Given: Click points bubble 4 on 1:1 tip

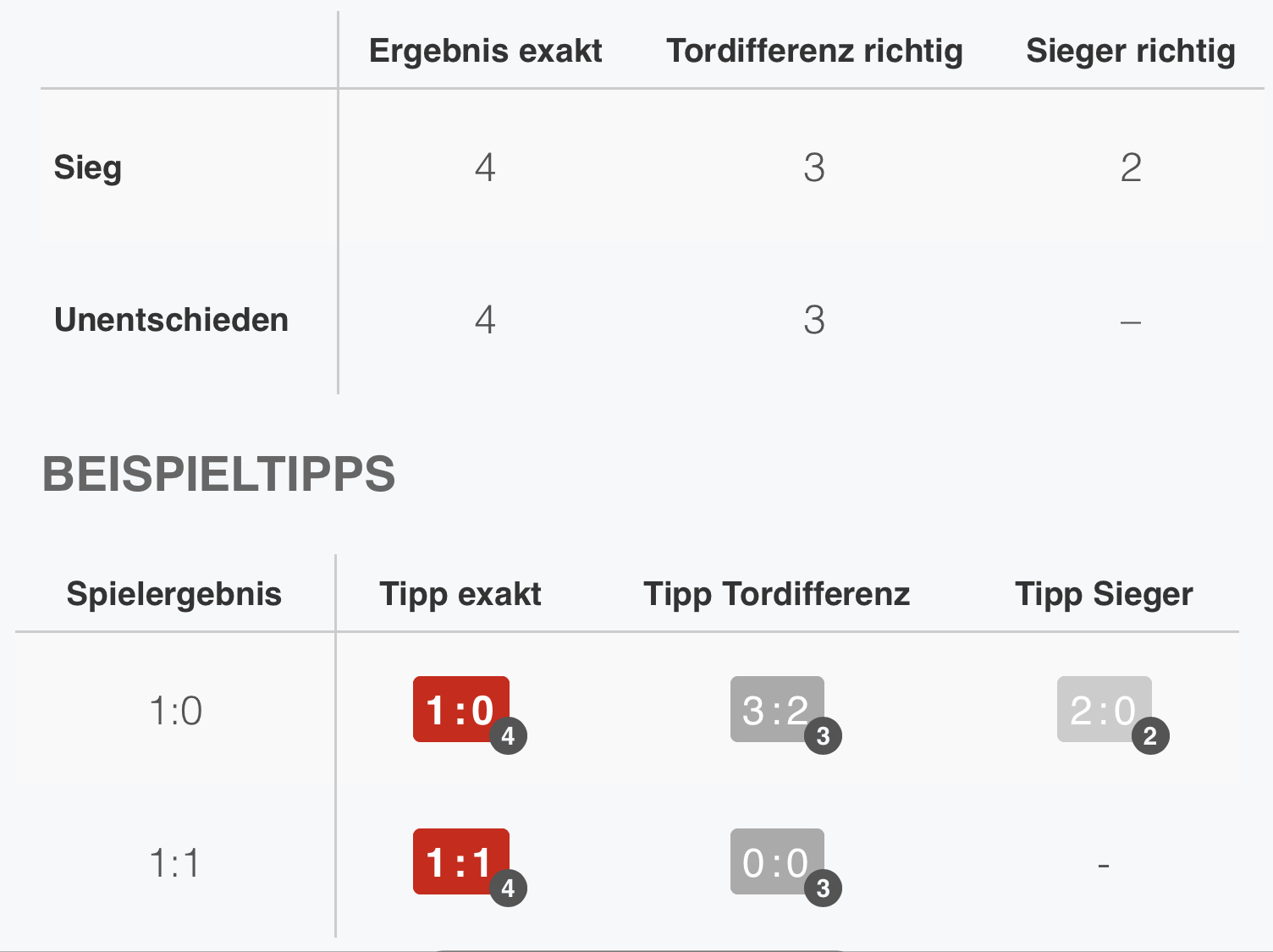Looking at the screenshot, I should click(508, 888).
